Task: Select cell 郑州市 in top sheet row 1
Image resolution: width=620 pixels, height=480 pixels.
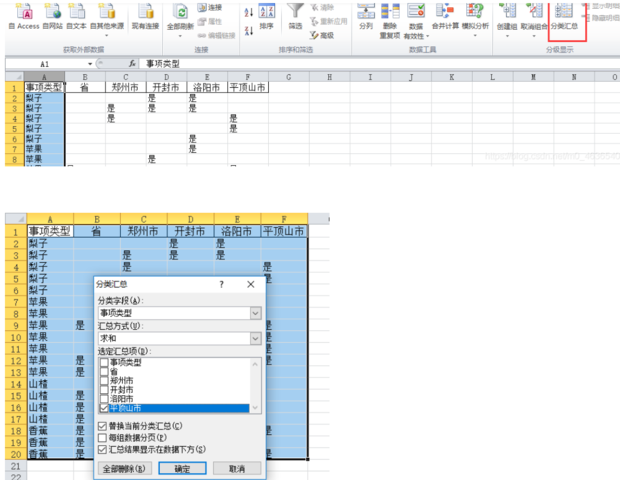Action: point(125,87)
